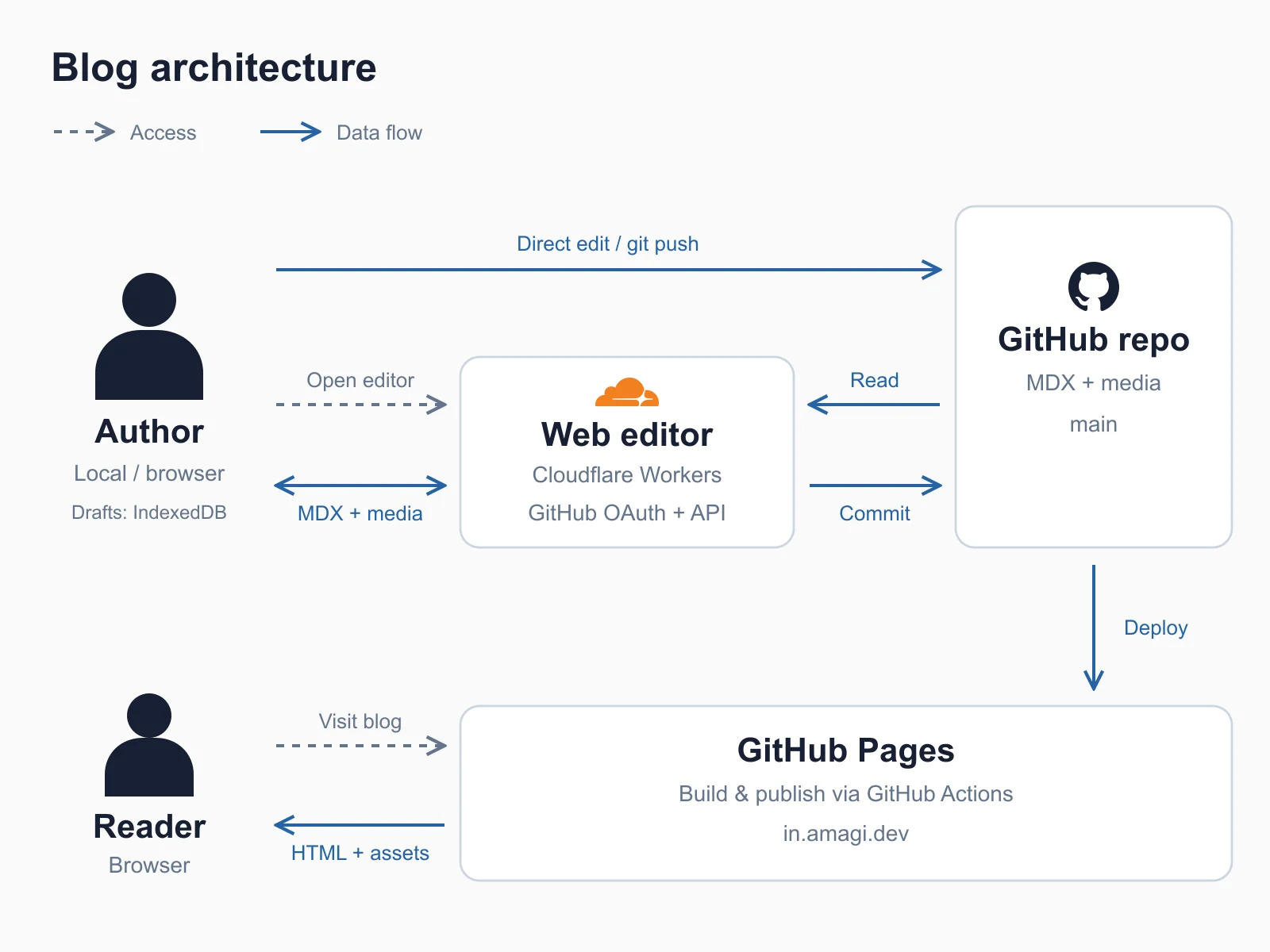
Task: Click the 'MDX + media' arrow label
Action: point(360,513)
